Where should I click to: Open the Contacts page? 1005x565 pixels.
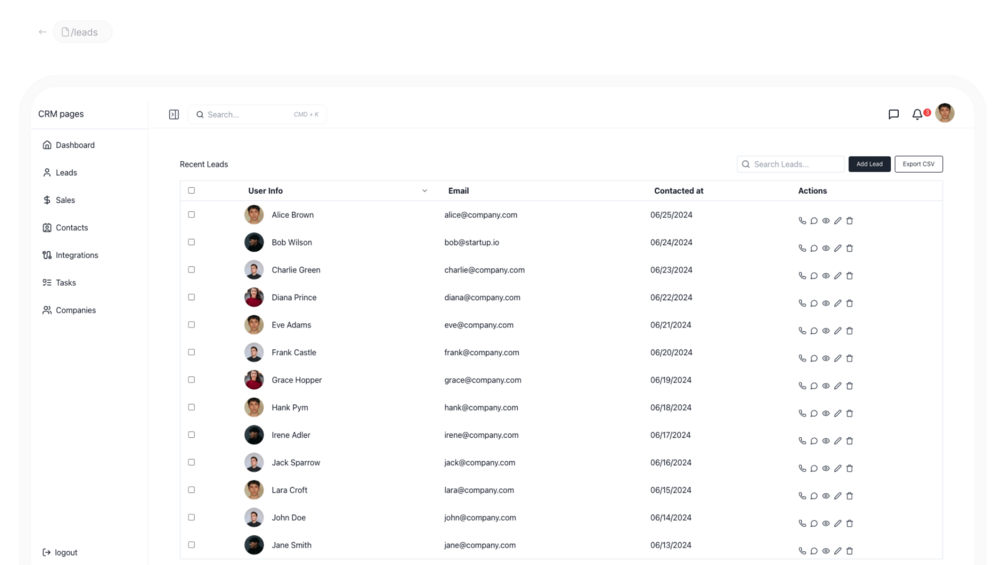click(65, 227)
